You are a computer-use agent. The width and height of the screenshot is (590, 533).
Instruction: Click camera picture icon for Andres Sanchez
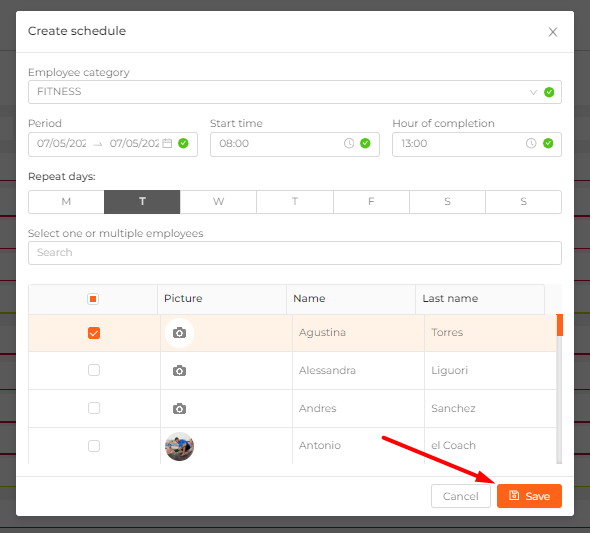pyautogui.click(x=179, y=408)
